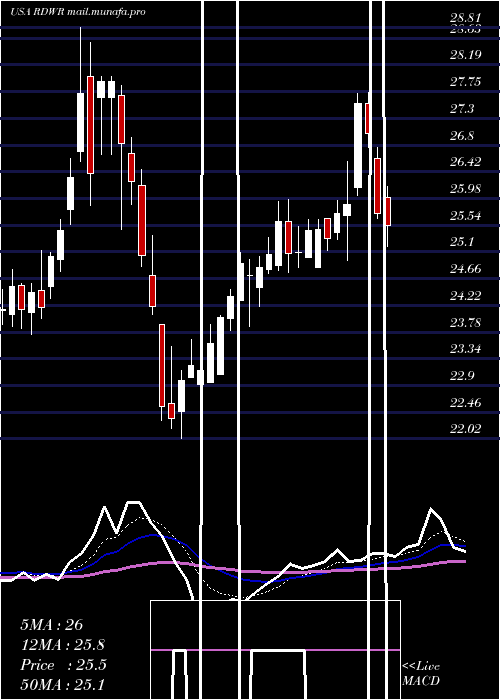
Task: Select the 26.8 price axis label
Action: pos(462,135)
